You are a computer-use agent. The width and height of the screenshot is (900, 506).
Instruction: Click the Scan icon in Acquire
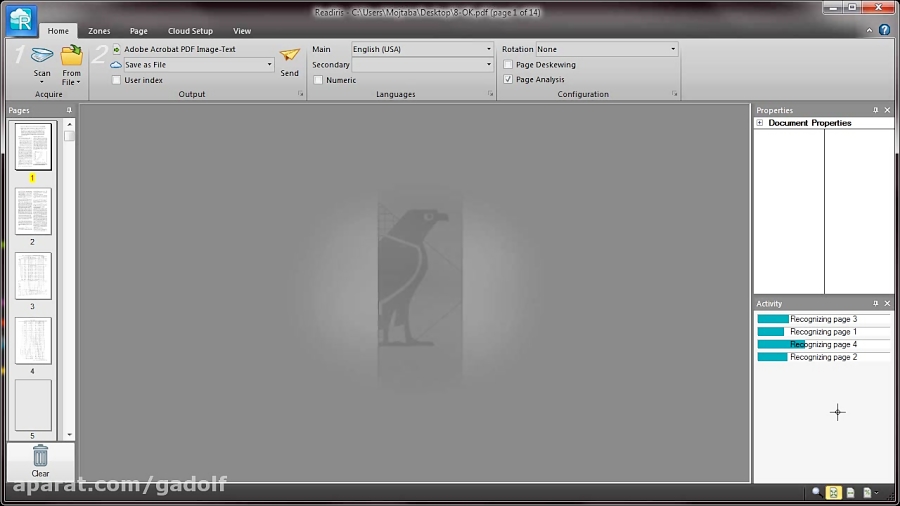pos(42,56)
